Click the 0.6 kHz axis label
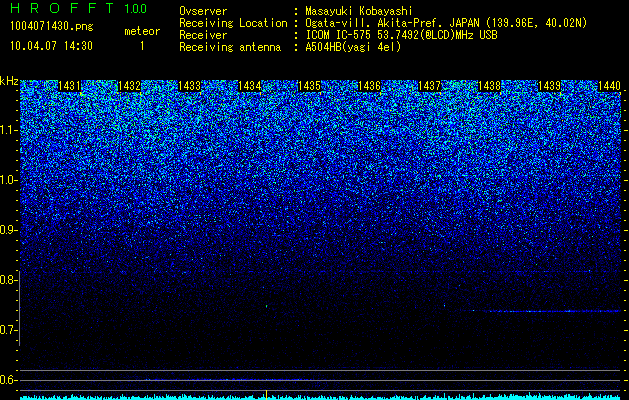Image resolution: width=629 pixels, height=400 pixels. click(8, 380)
